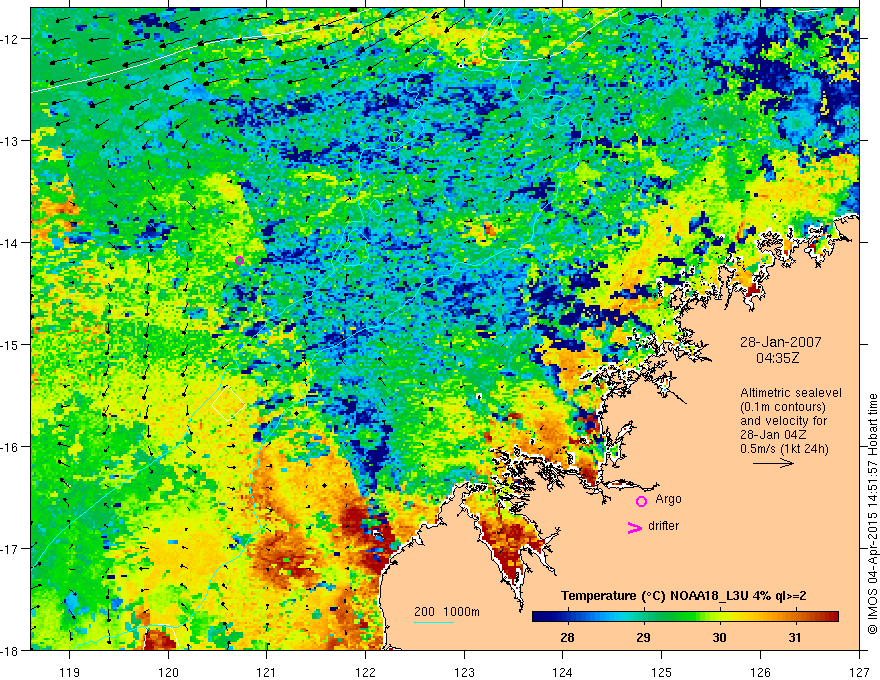
Task: Click the temperature color bar at 30
Action: 719,617
